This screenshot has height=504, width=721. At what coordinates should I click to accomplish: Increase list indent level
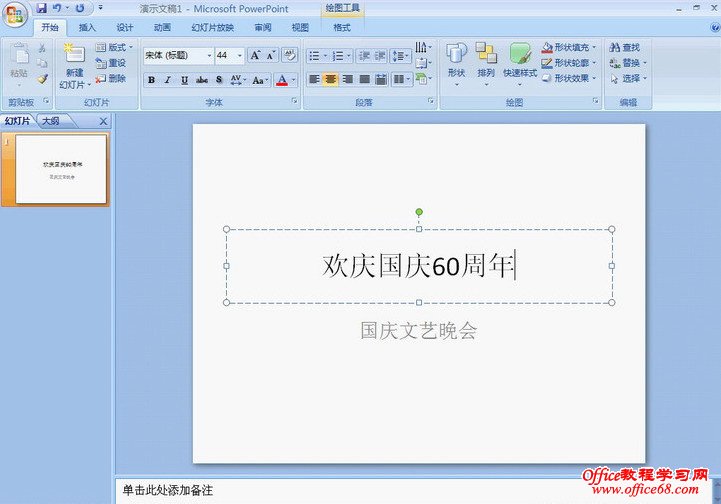(380, 56)
